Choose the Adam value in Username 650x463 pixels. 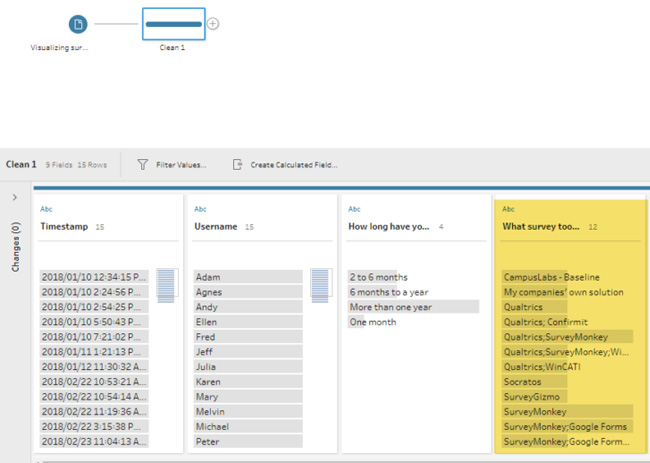248,277
